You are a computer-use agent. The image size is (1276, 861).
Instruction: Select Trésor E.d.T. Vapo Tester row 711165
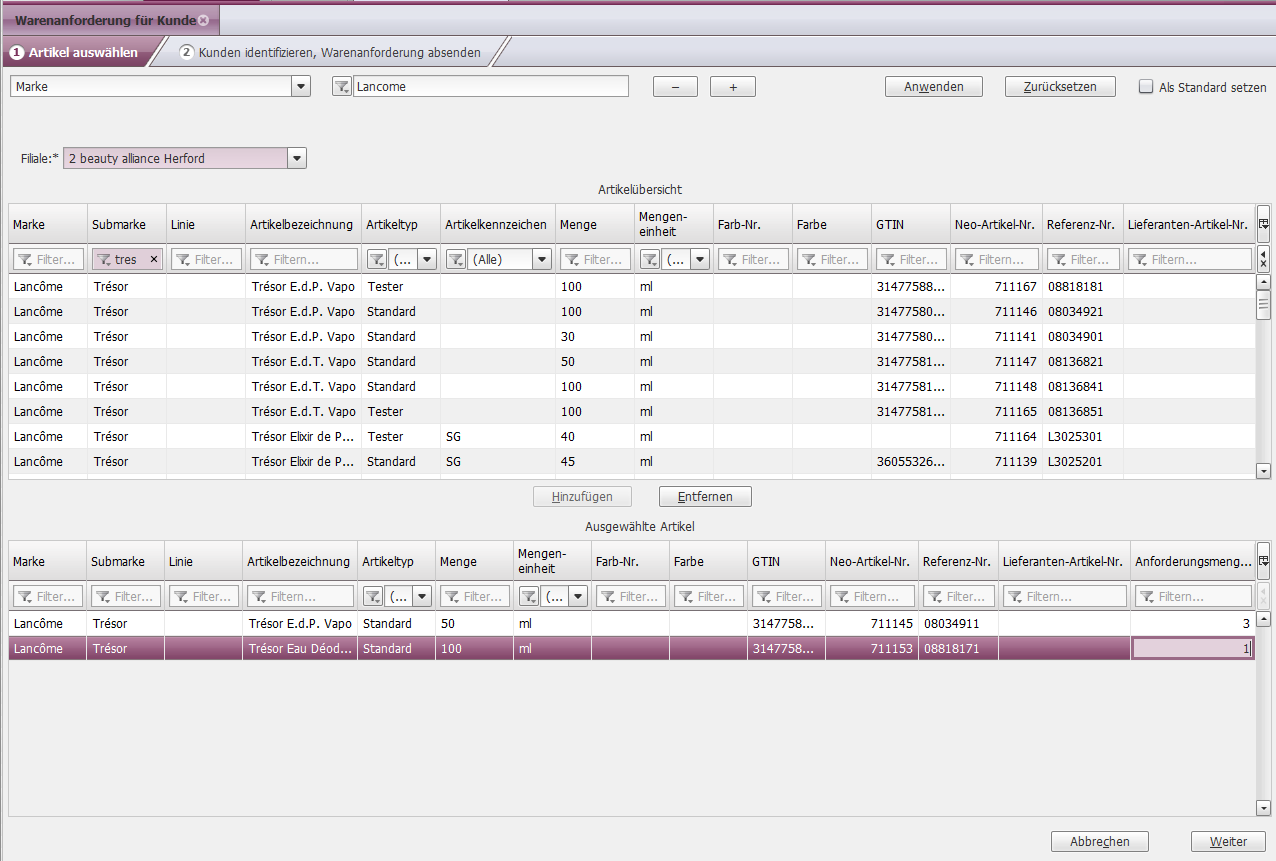632,412
